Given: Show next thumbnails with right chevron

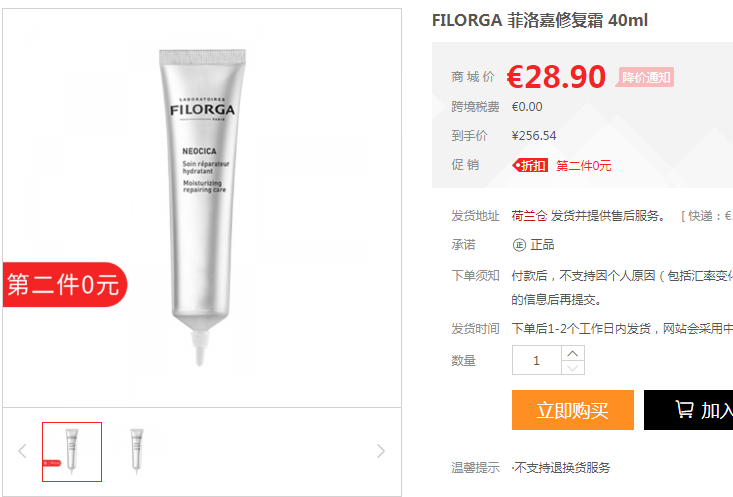Looking at the screenshot, I should [381, 451].
